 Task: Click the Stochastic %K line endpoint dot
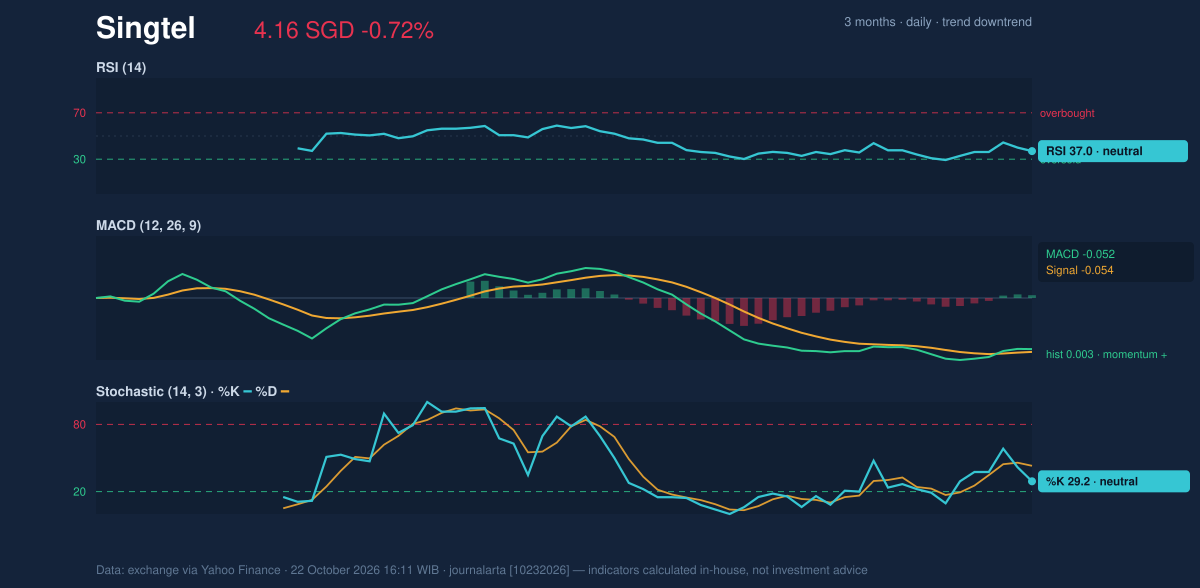(x=1032, y=481)
